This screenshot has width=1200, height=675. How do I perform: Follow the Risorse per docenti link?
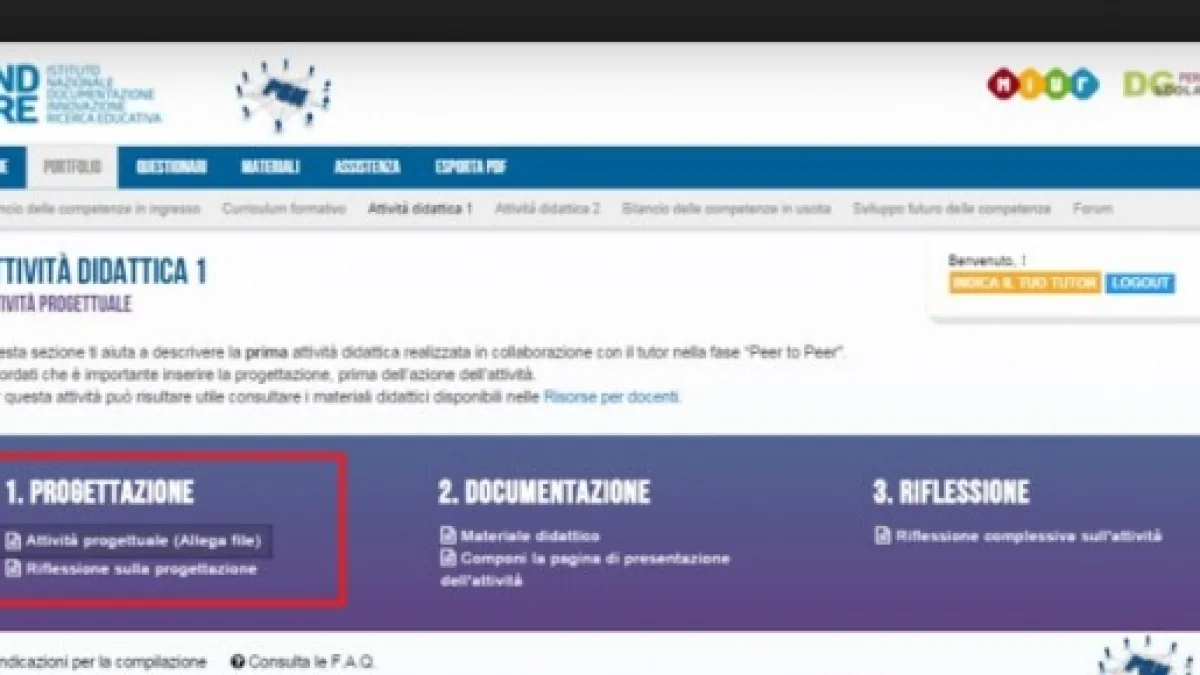click(611, 397)
